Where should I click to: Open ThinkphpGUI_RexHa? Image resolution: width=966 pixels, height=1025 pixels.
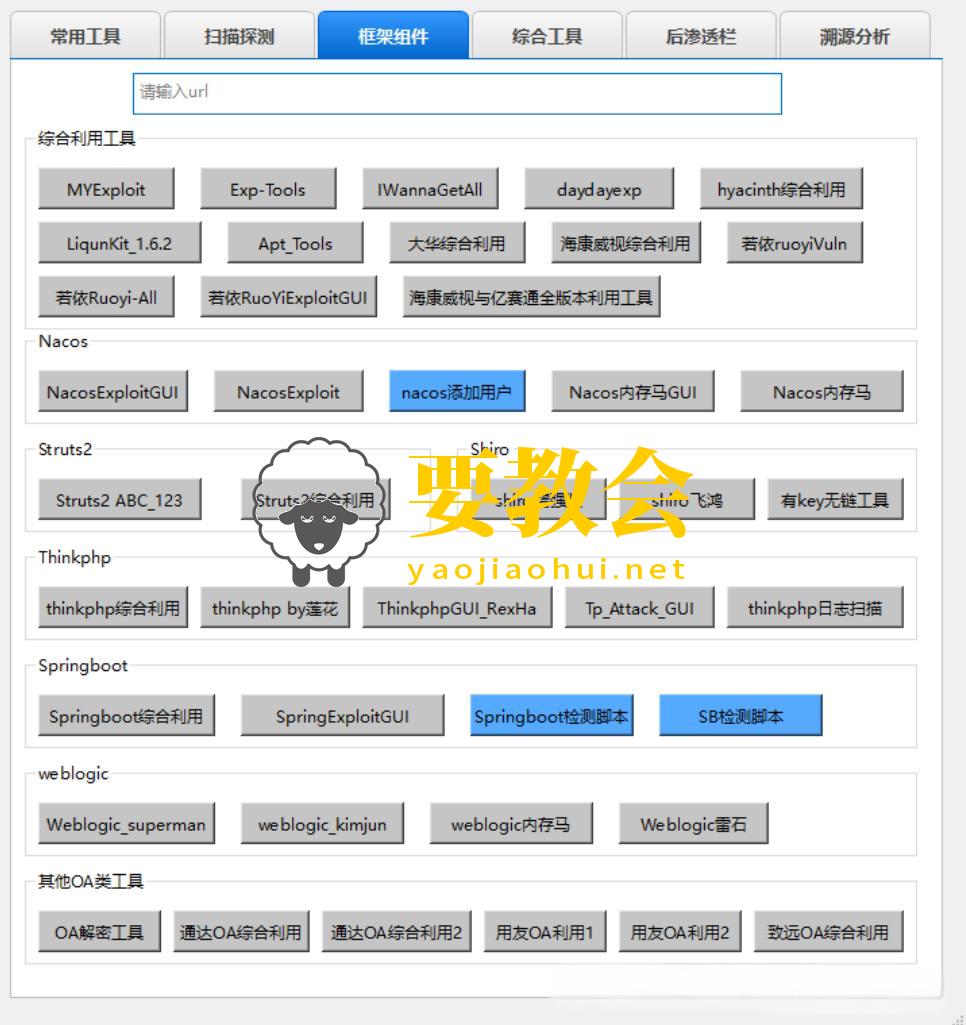457,608
